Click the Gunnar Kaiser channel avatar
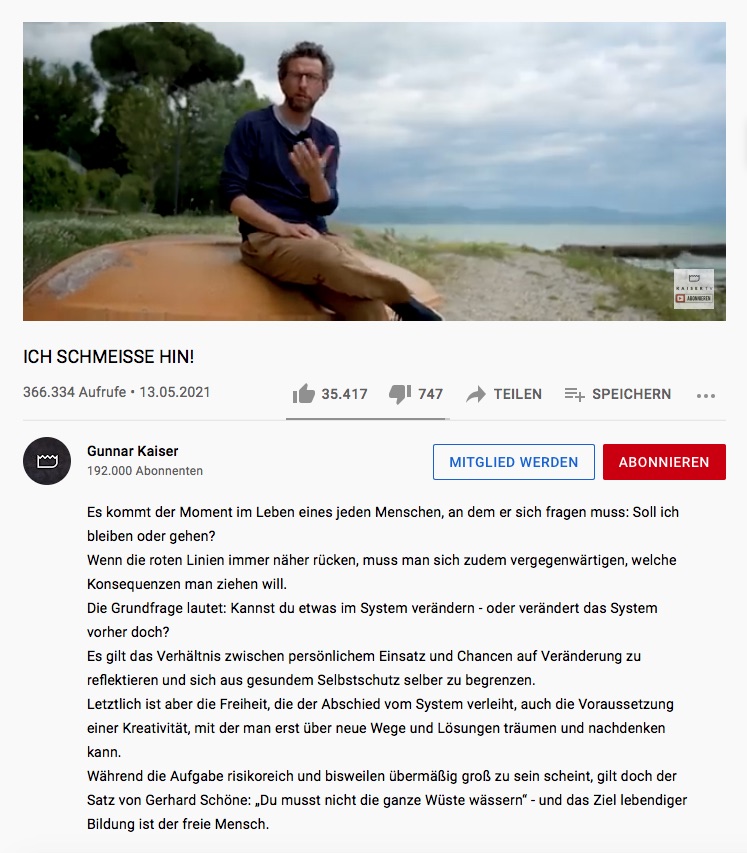 tap(47, 461)
